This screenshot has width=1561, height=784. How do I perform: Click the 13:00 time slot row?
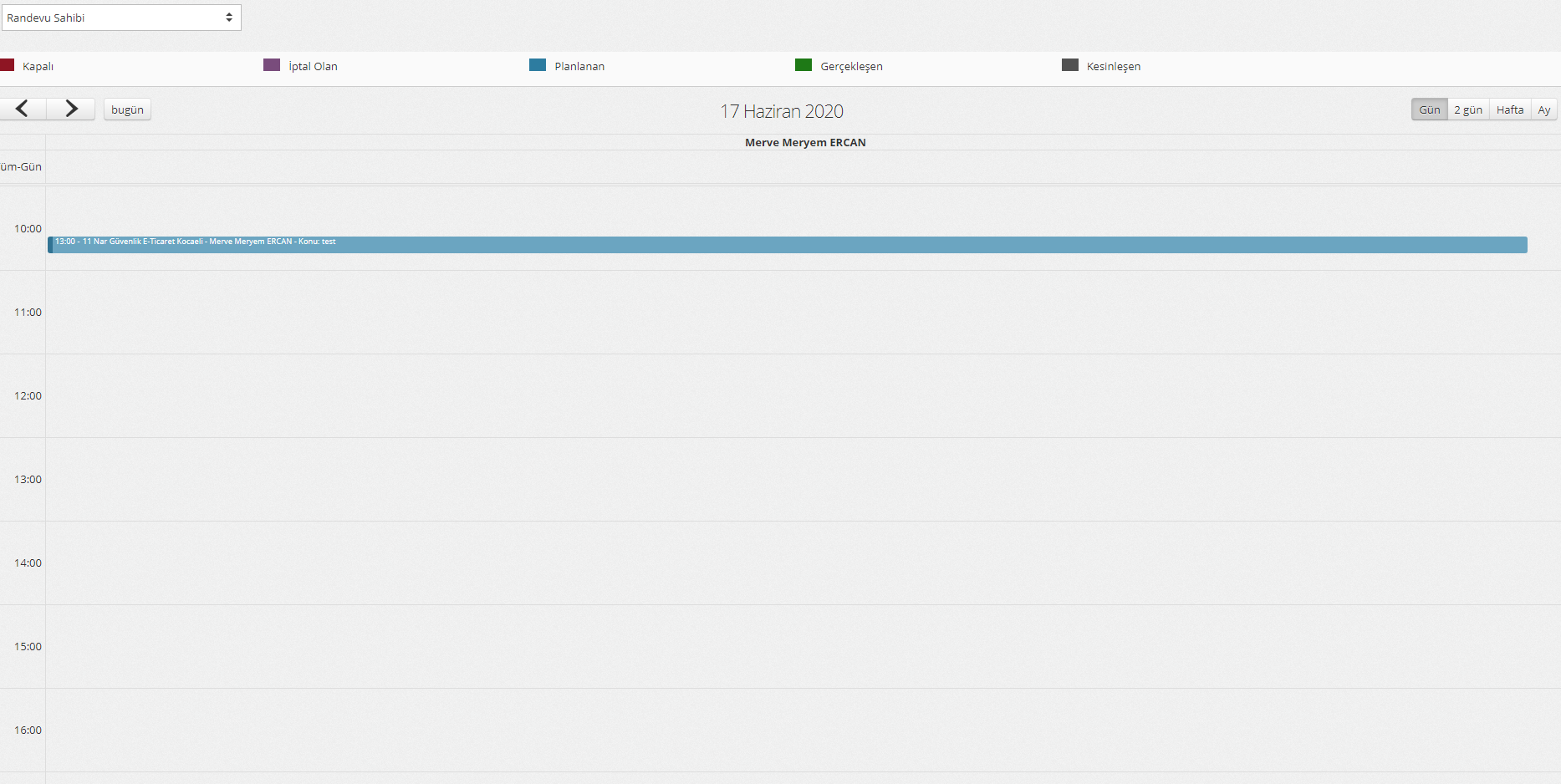pyautogui.click(x=803, y=480)
